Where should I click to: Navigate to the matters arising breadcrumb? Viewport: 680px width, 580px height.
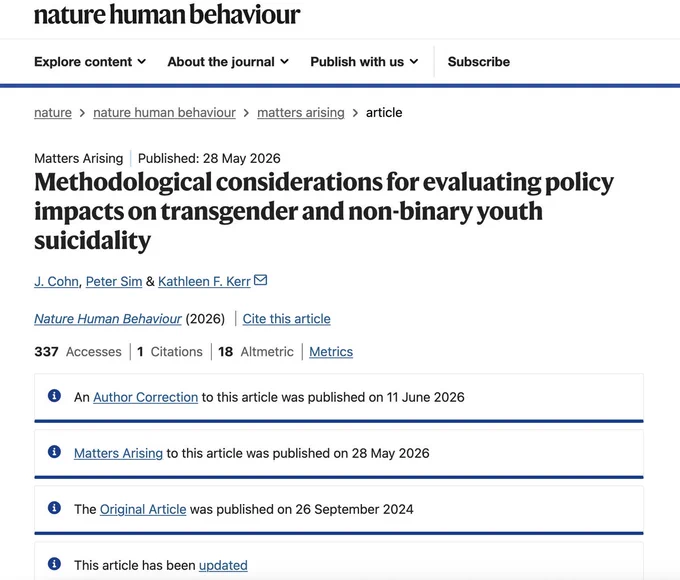301,112
